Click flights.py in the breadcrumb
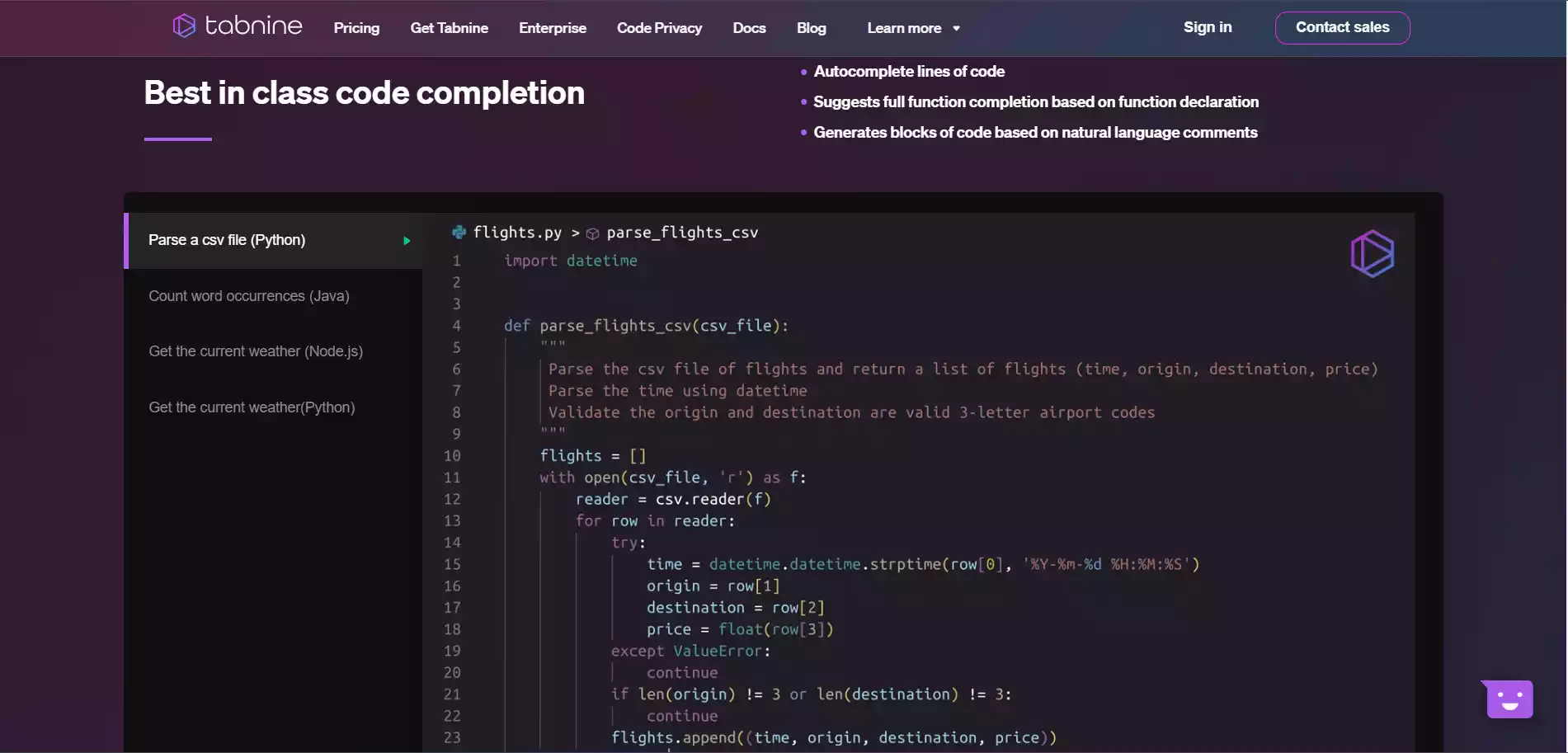Viewport: 1568px width, 753px height. coord(517,233)
